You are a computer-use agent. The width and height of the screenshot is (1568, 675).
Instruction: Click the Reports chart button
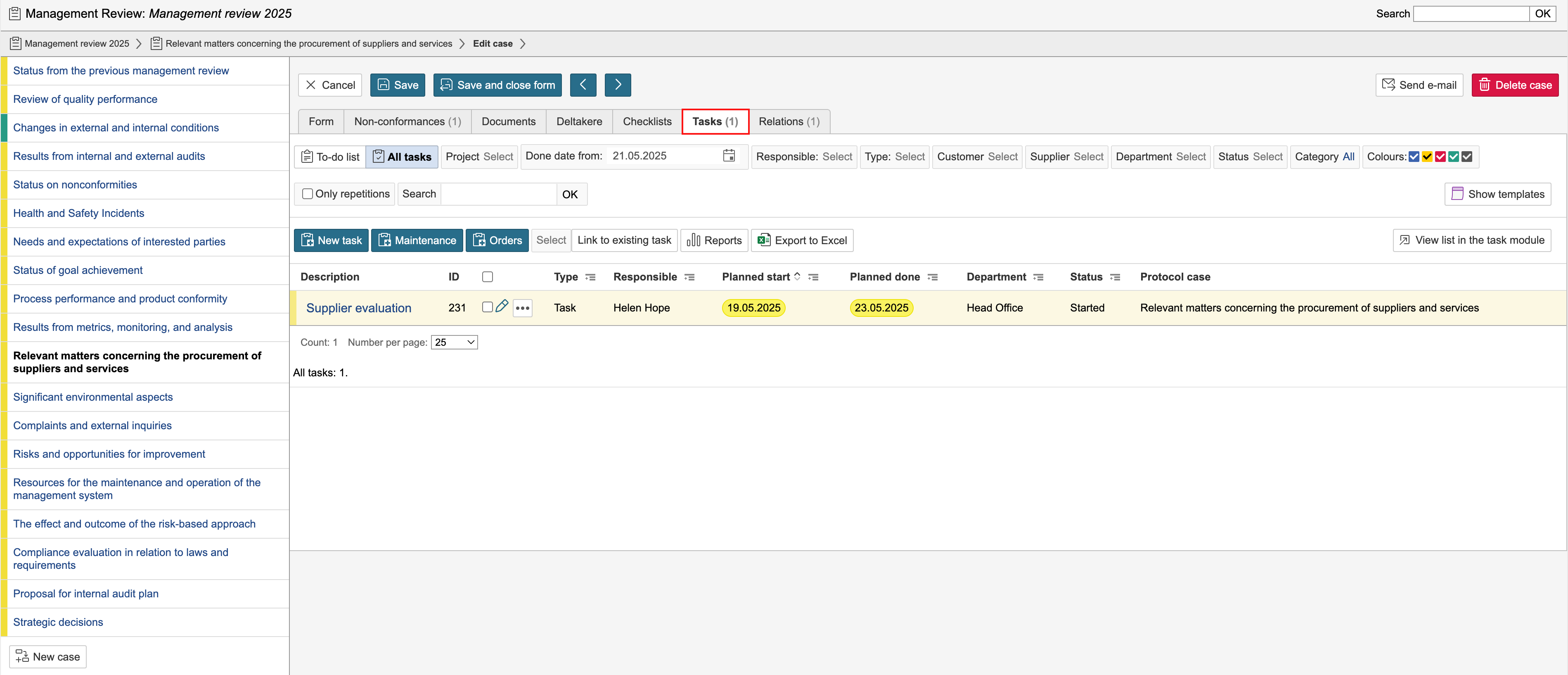(x=714, y=240)
